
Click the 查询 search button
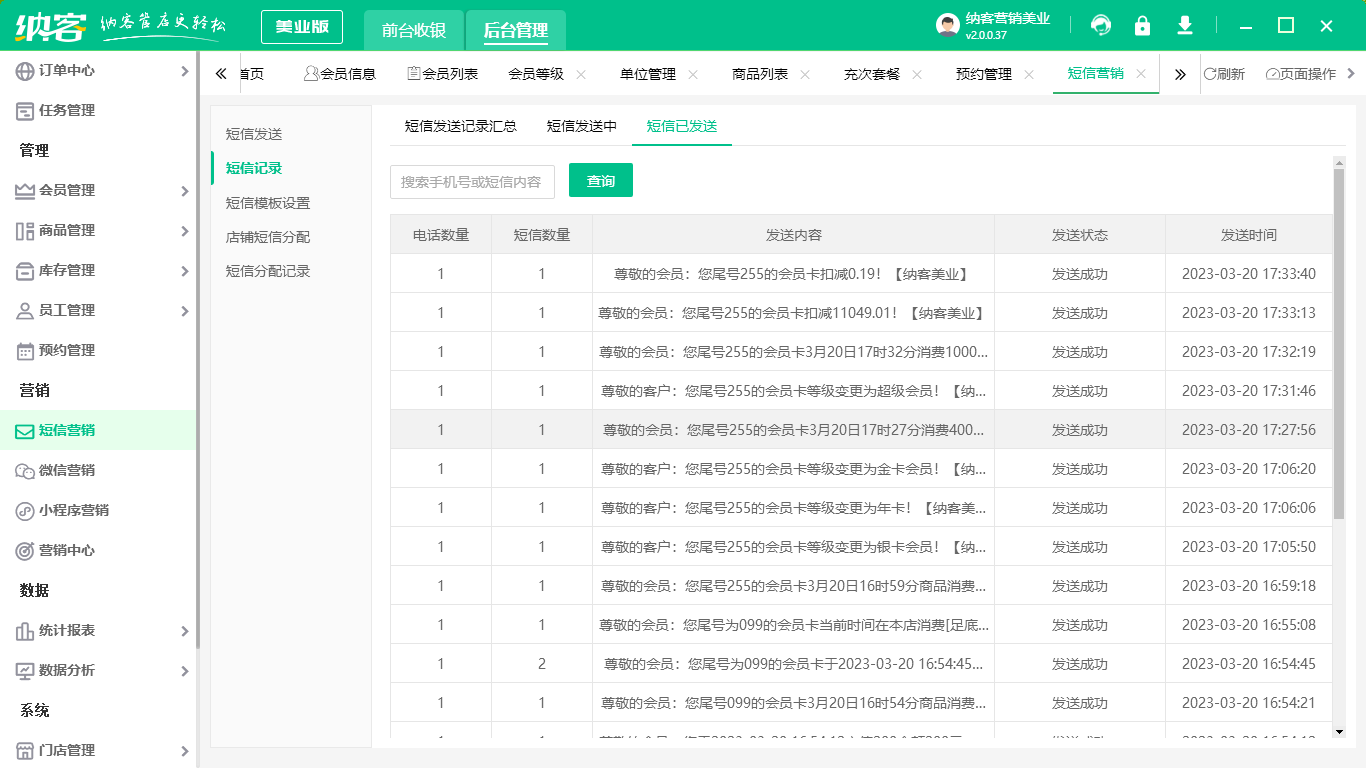pos(601,181)
